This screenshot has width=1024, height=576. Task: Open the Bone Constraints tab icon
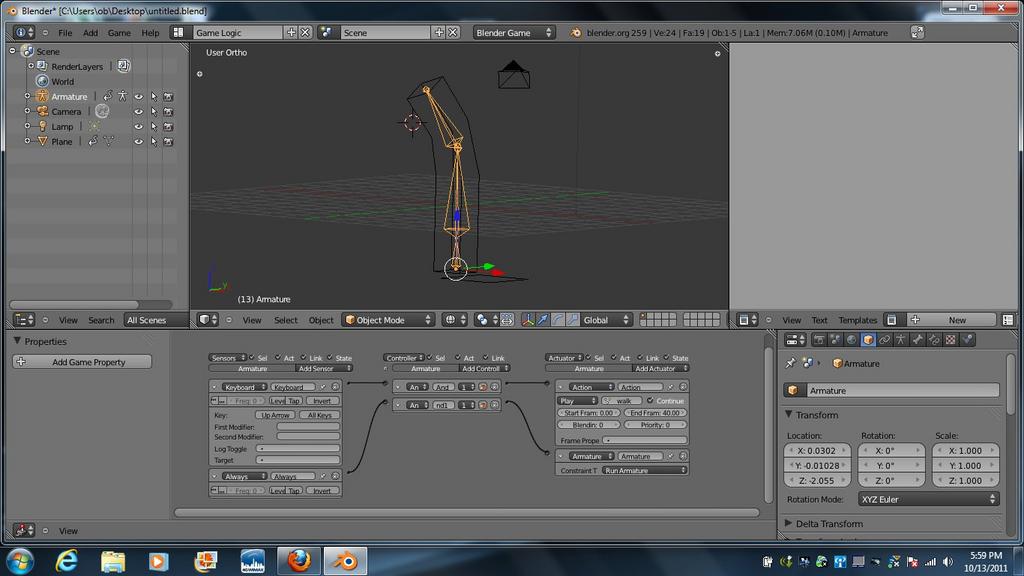(x=934, y=340)
